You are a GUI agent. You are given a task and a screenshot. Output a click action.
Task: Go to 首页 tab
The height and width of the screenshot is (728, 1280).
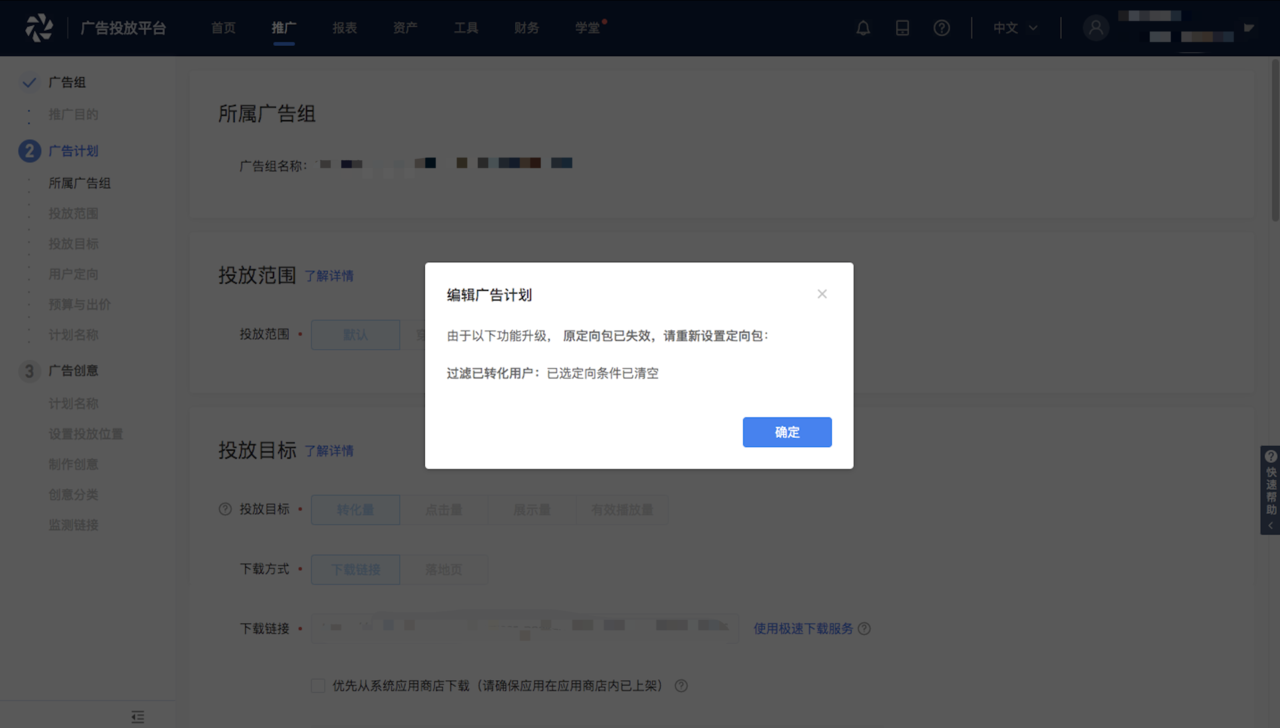point(223,28)
